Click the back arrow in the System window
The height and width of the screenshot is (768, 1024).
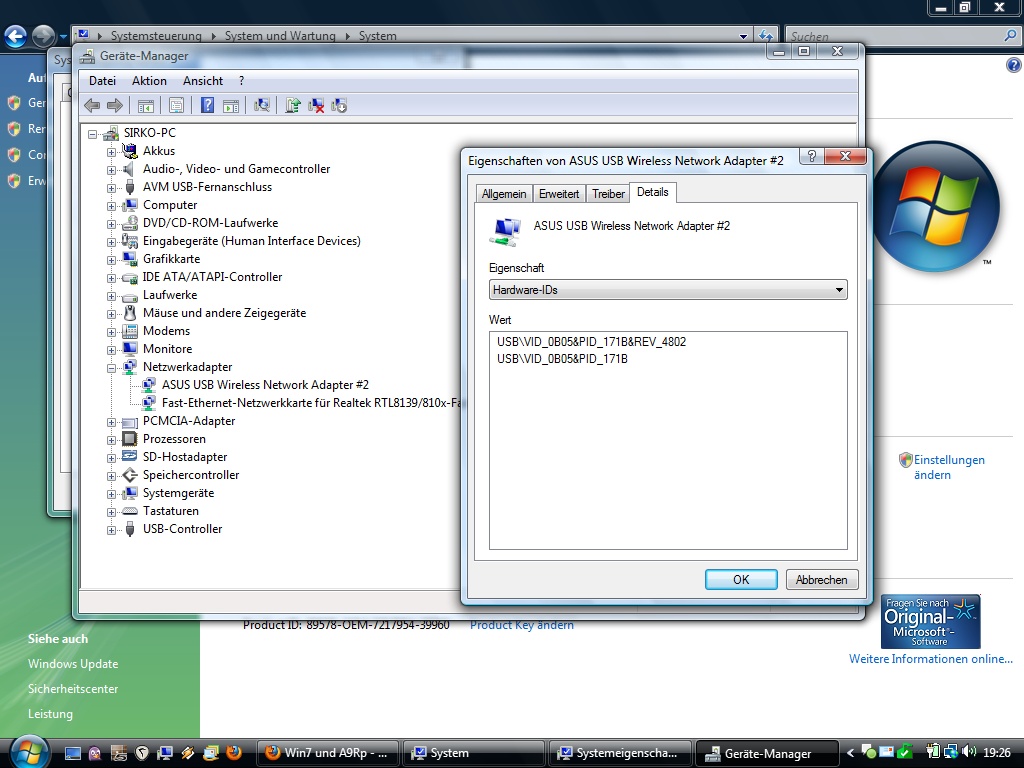point(16,36)
